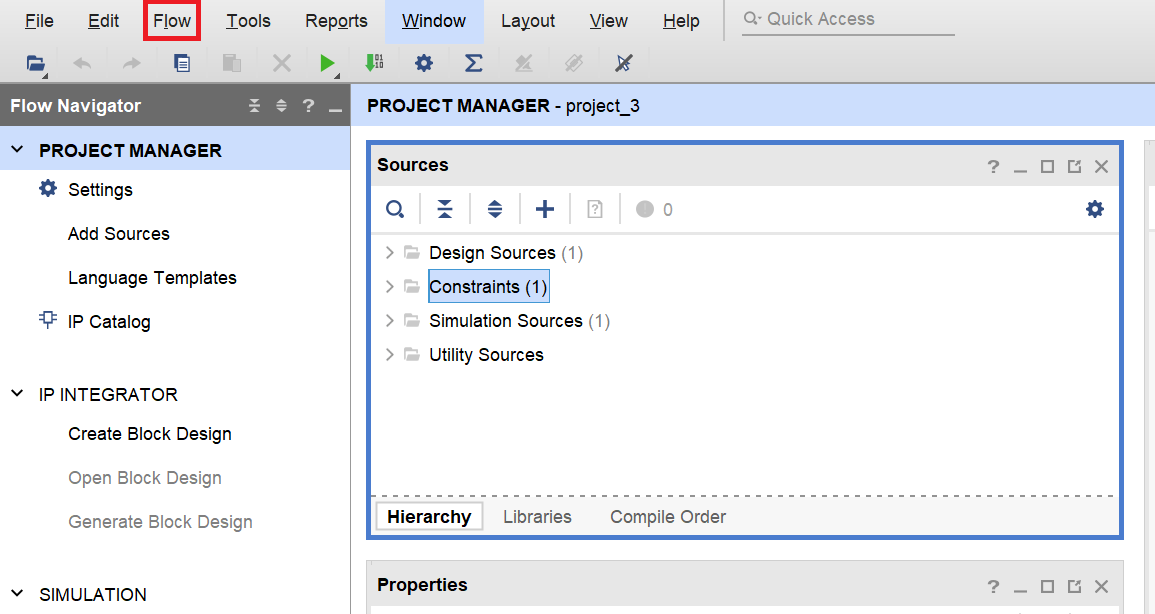Open Sources panel settings gear

pyautogui.click(x=1095, y=209)
